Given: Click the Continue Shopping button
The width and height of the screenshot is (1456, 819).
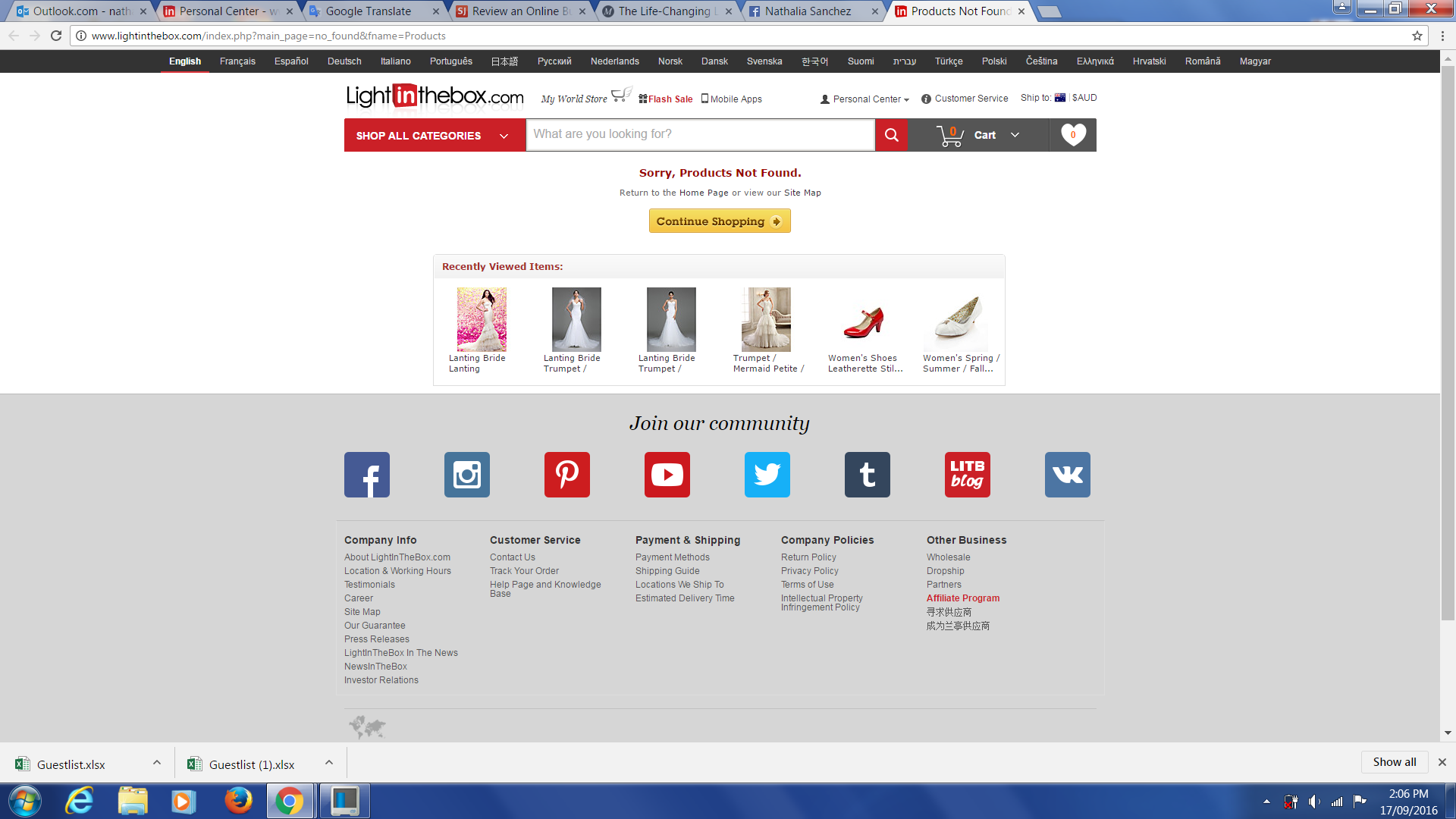Looking at the screenshot, I should (720, 221).
